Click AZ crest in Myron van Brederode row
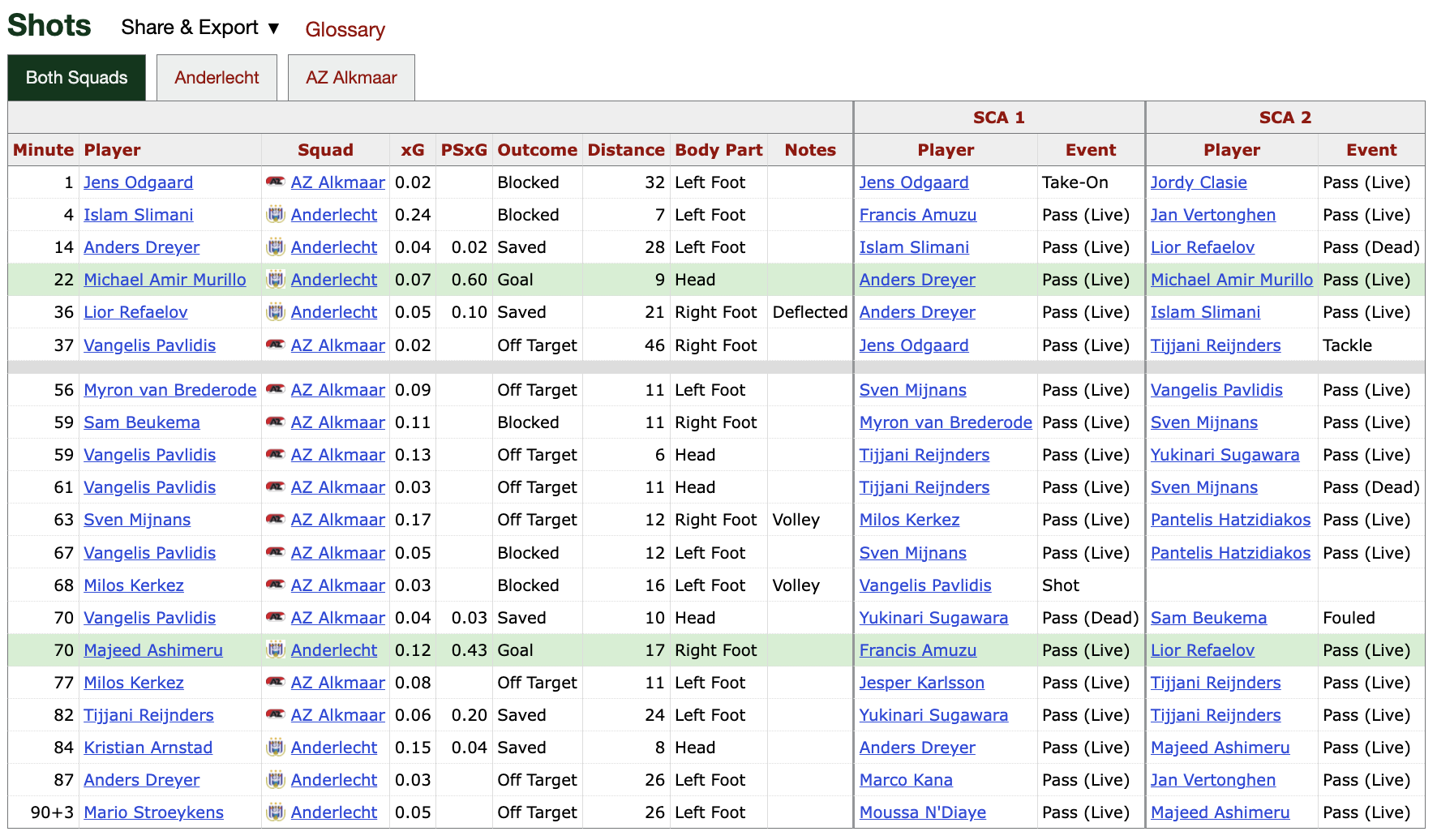 coord(276,390)
